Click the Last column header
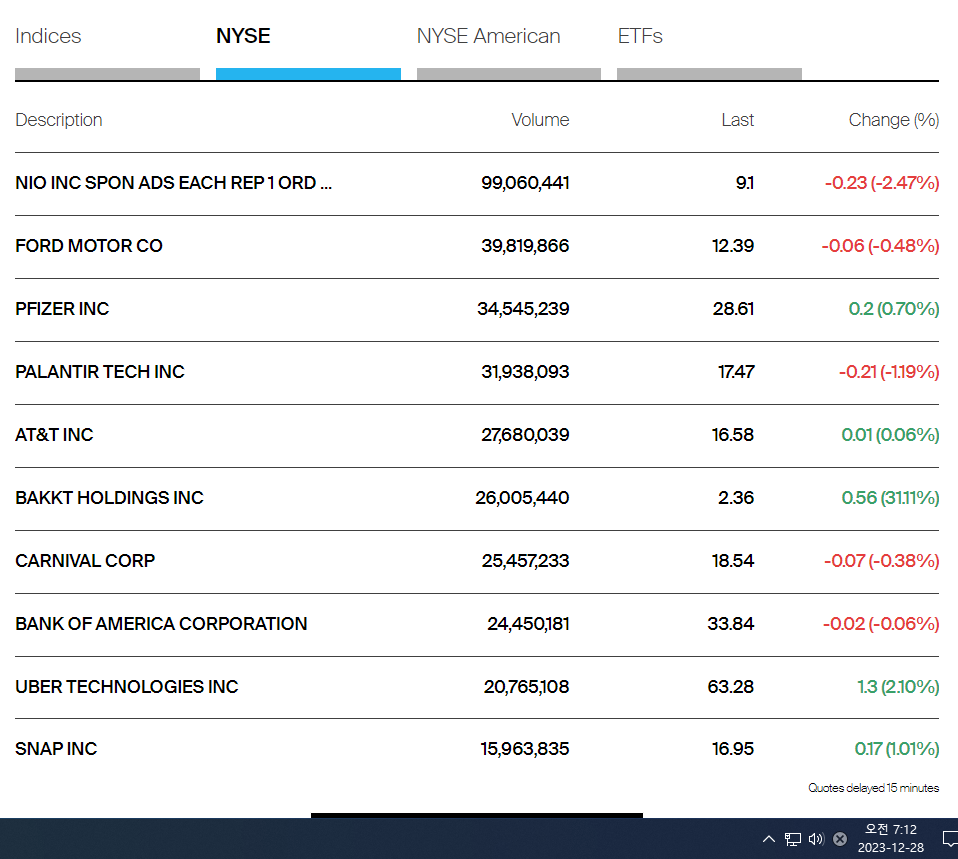Viewport: 958px width, 859px height. tap(737, 120)
